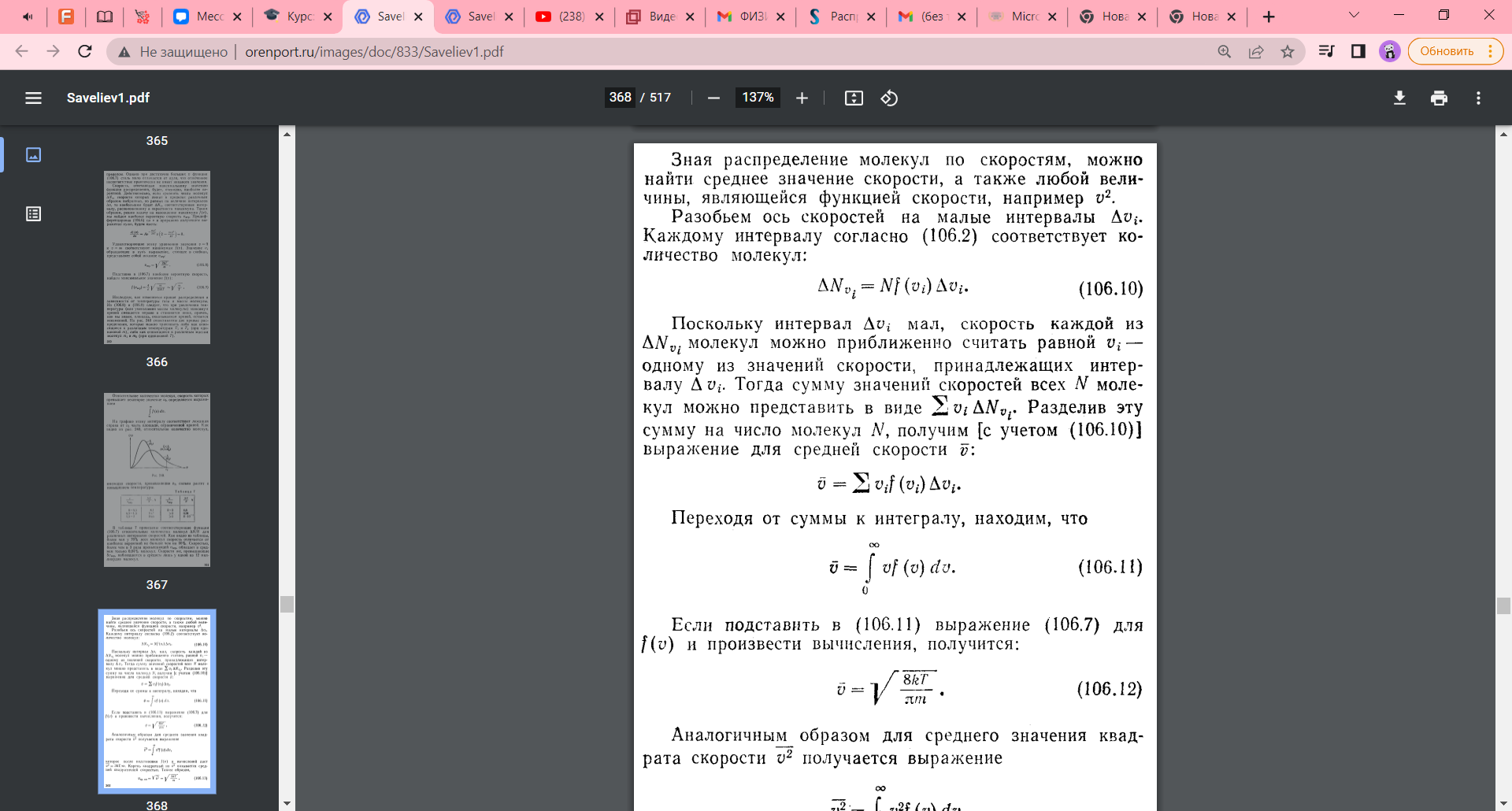Open the profile avatar menu
Image resolution: width=1512 pixels, height=811 pixels.
tap(1389, 51)
